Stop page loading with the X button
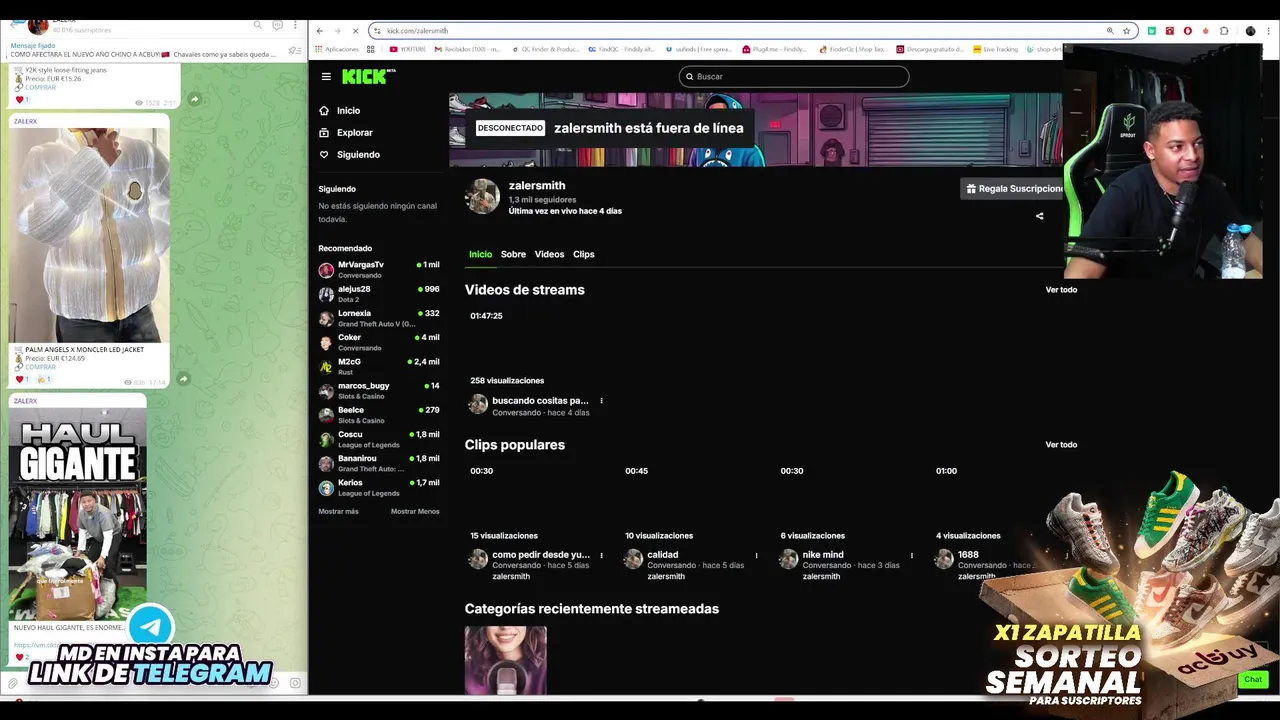Image resolution: width=1280 pixels, height=720 pixels. [x=354, y=31]
